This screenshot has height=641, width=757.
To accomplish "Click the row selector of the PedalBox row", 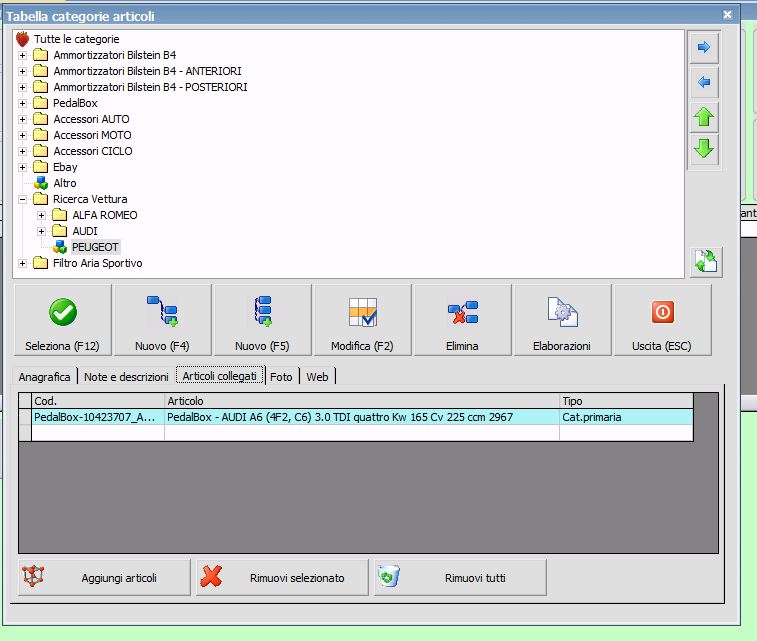I will (x=25, y=417).
